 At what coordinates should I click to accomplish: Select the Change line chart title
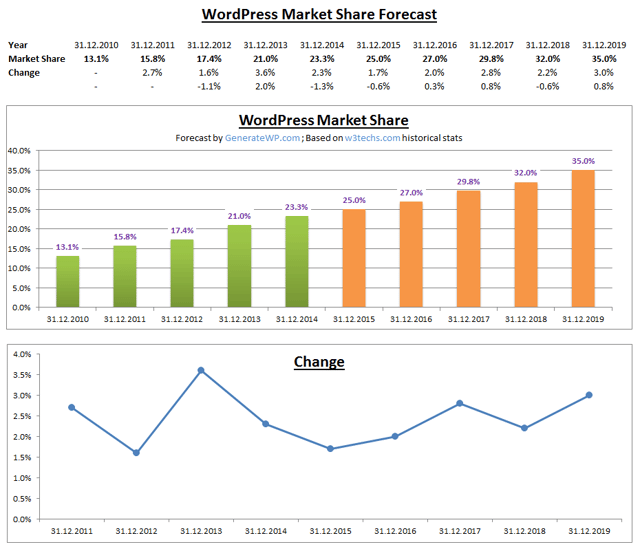319,362
